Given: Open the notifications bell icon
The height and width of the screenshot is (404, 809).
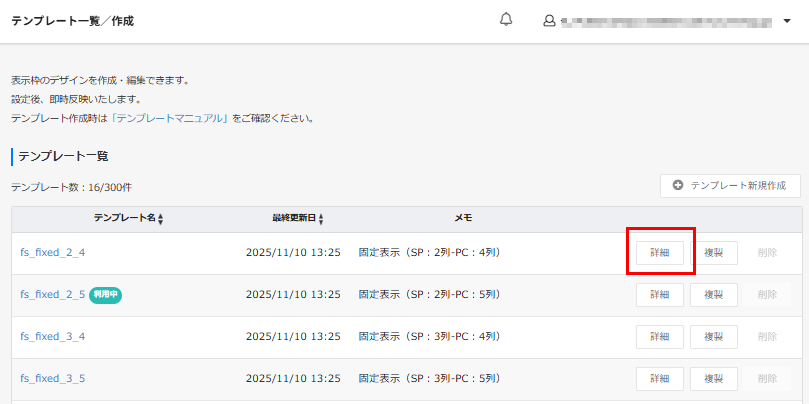Looking at the screenshot, I should point(506,20).
